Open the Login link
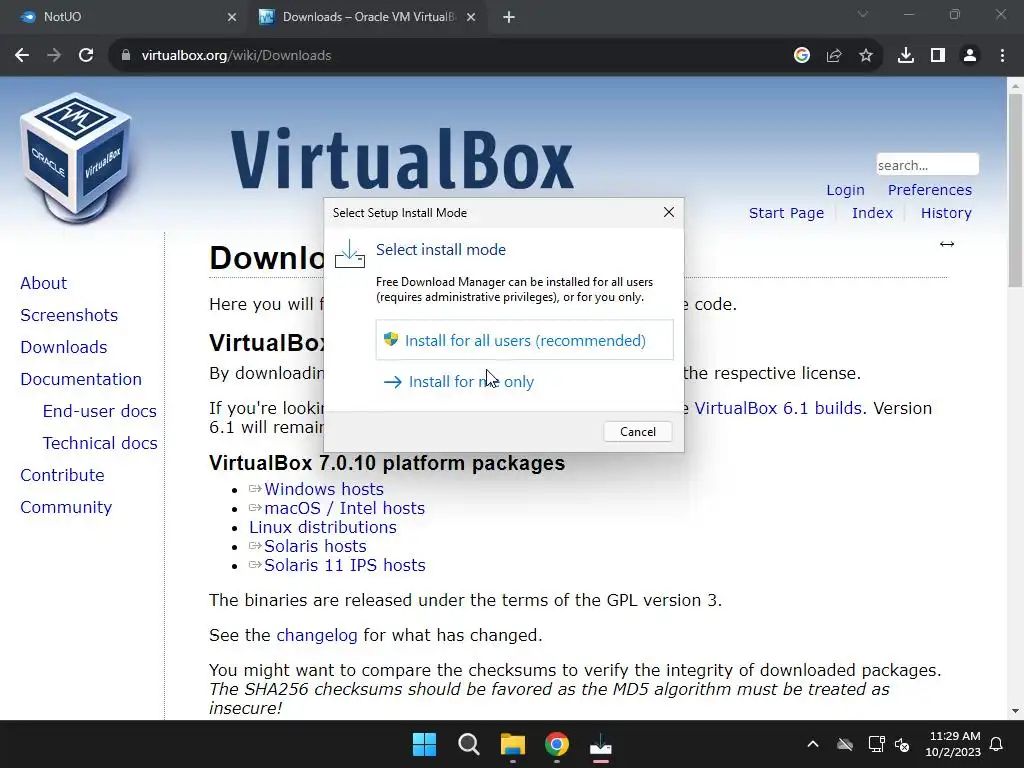Screen dimensions: 1024x768 pyautogui.click(x=845, y=190)
